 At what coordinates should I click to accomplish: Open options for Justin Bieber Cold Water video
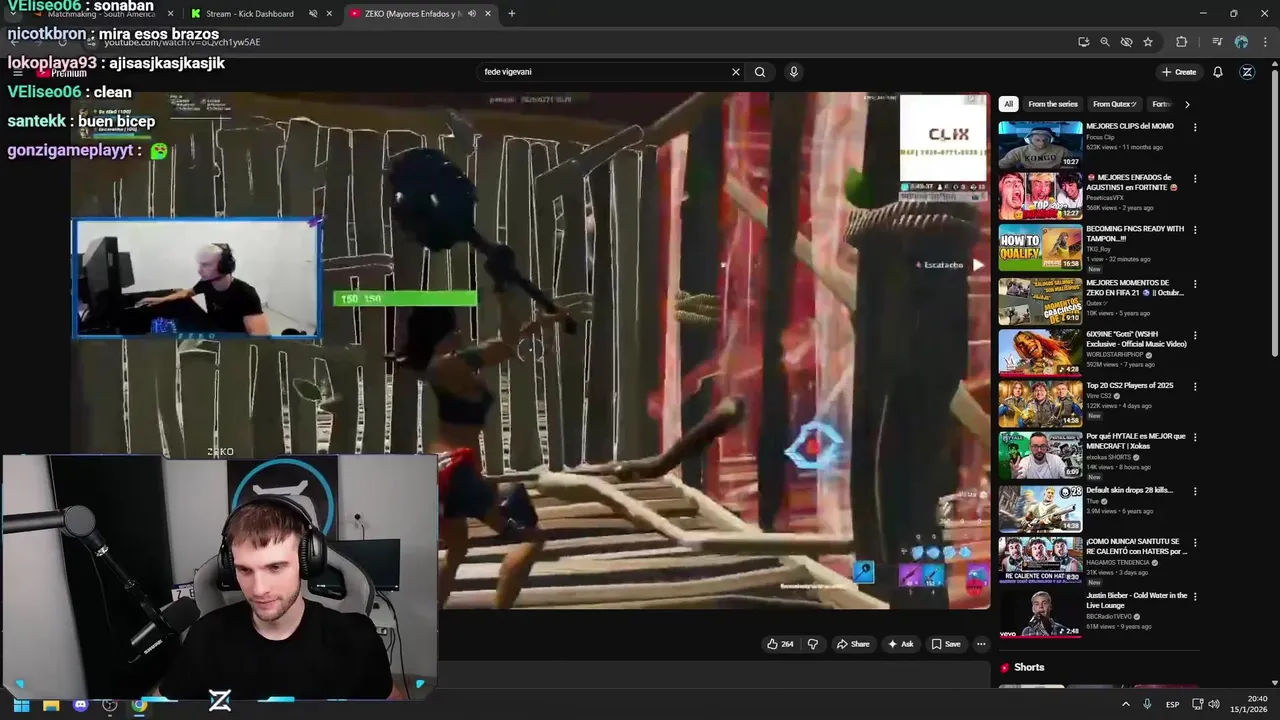pos(1195,597)
